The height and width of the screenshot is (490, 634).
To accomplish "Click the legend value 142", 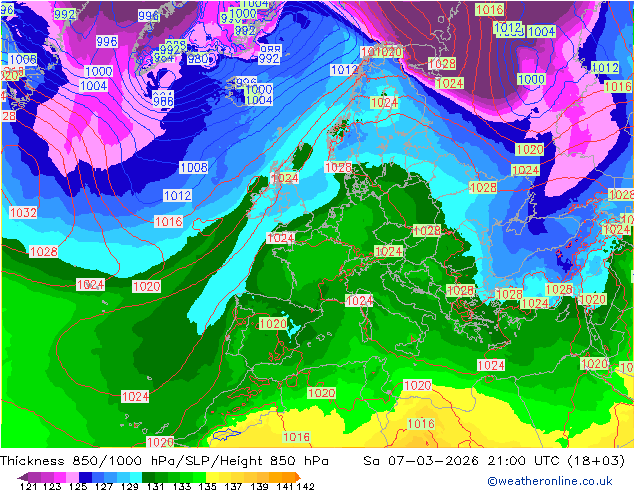I will 306,486.
